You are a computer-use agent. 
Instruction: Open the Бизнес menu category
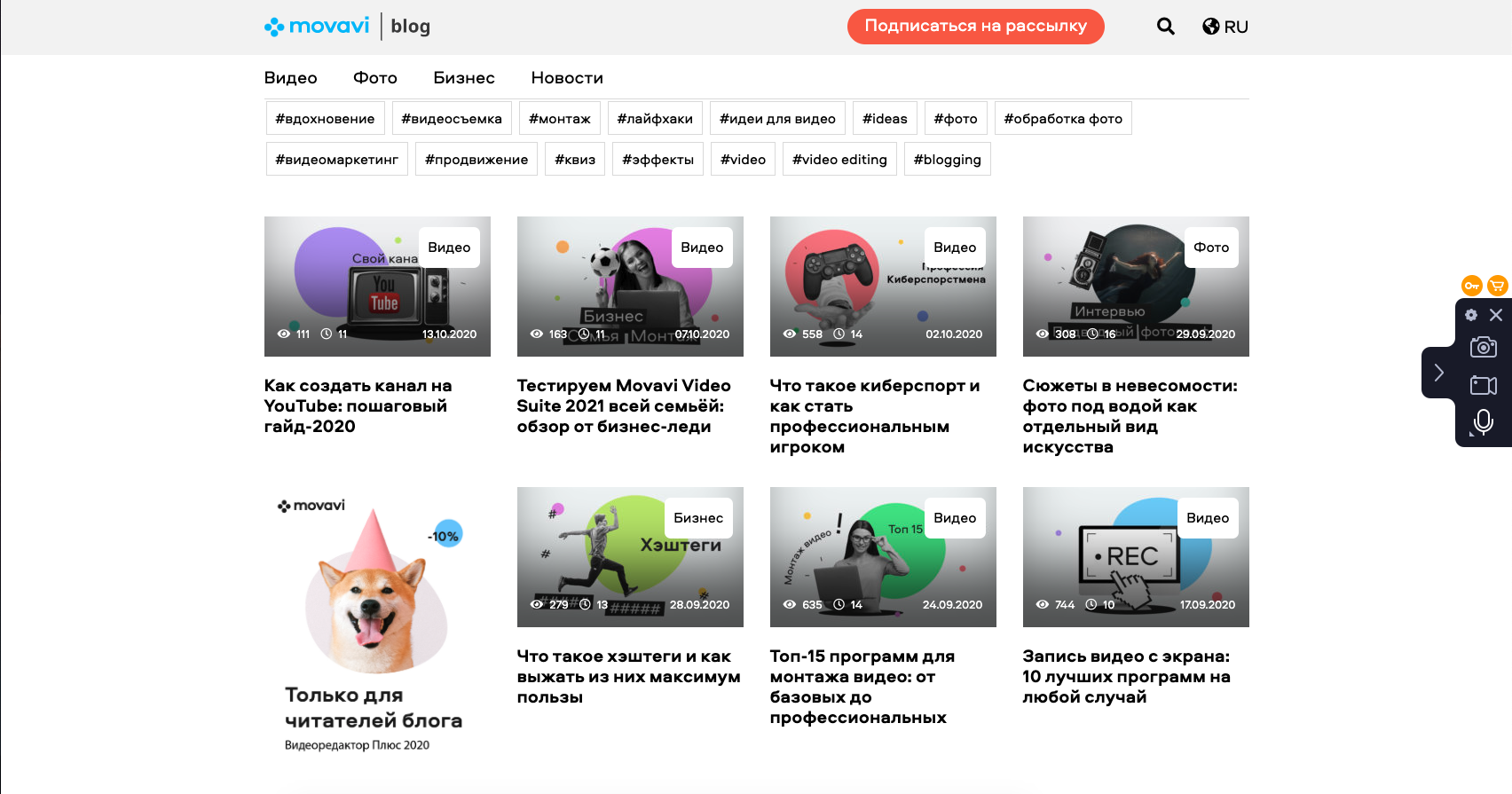(463, 78)
